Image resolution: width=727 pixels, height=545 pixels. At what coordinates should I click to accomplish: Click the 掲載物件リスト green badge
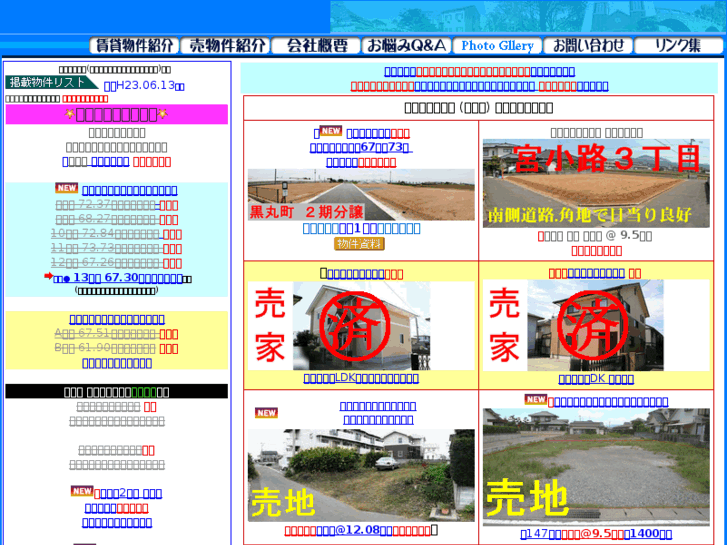[x=52, y=83]
